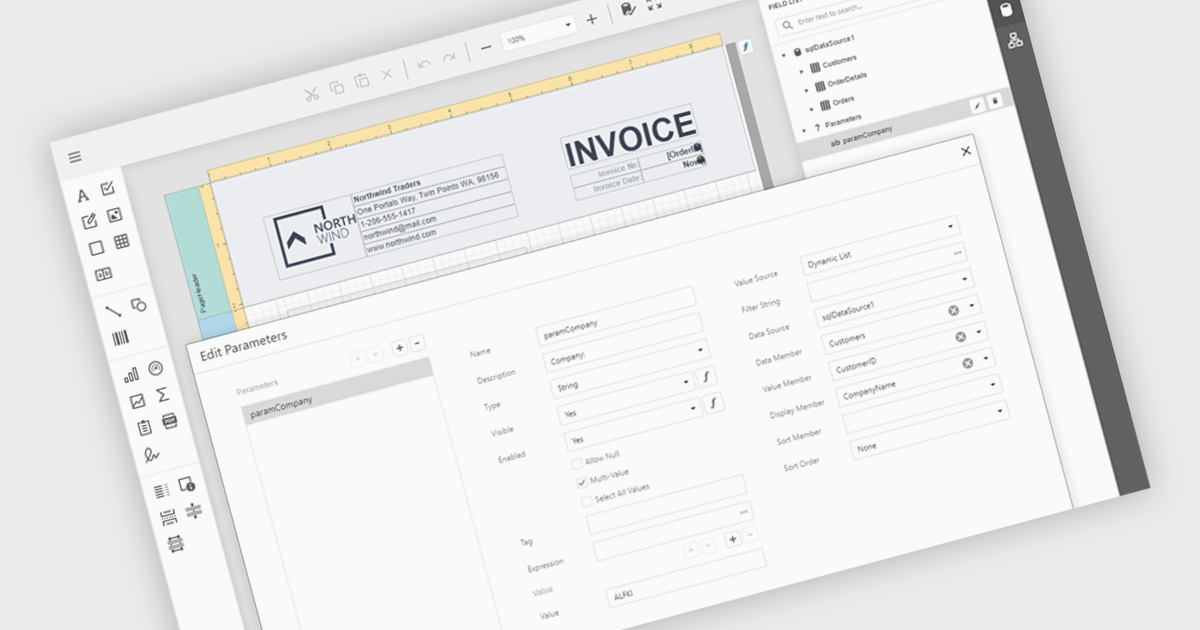The height and width of the screenshot is (630, 1200).
Task: Select the Line control in toolbox
Action: (x=114, y=310)
